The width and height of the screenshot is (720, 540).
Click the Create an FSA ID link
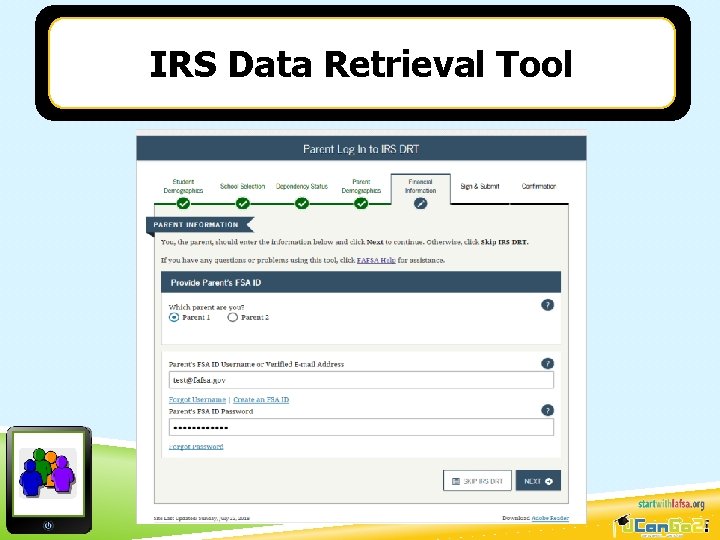coord(261,399)
